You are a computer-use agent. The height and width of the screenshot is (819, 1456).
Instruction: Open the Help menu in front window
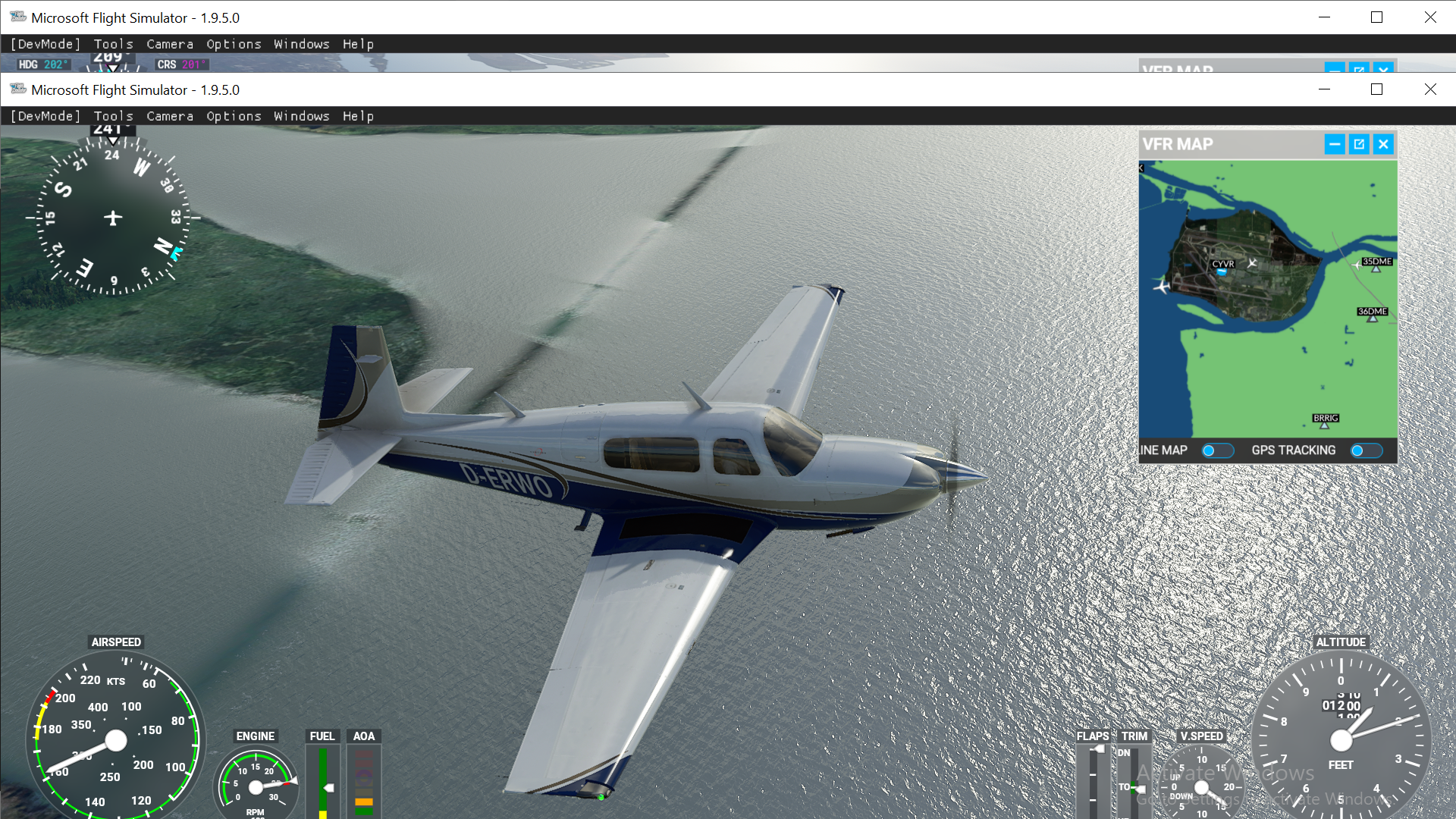358,116
